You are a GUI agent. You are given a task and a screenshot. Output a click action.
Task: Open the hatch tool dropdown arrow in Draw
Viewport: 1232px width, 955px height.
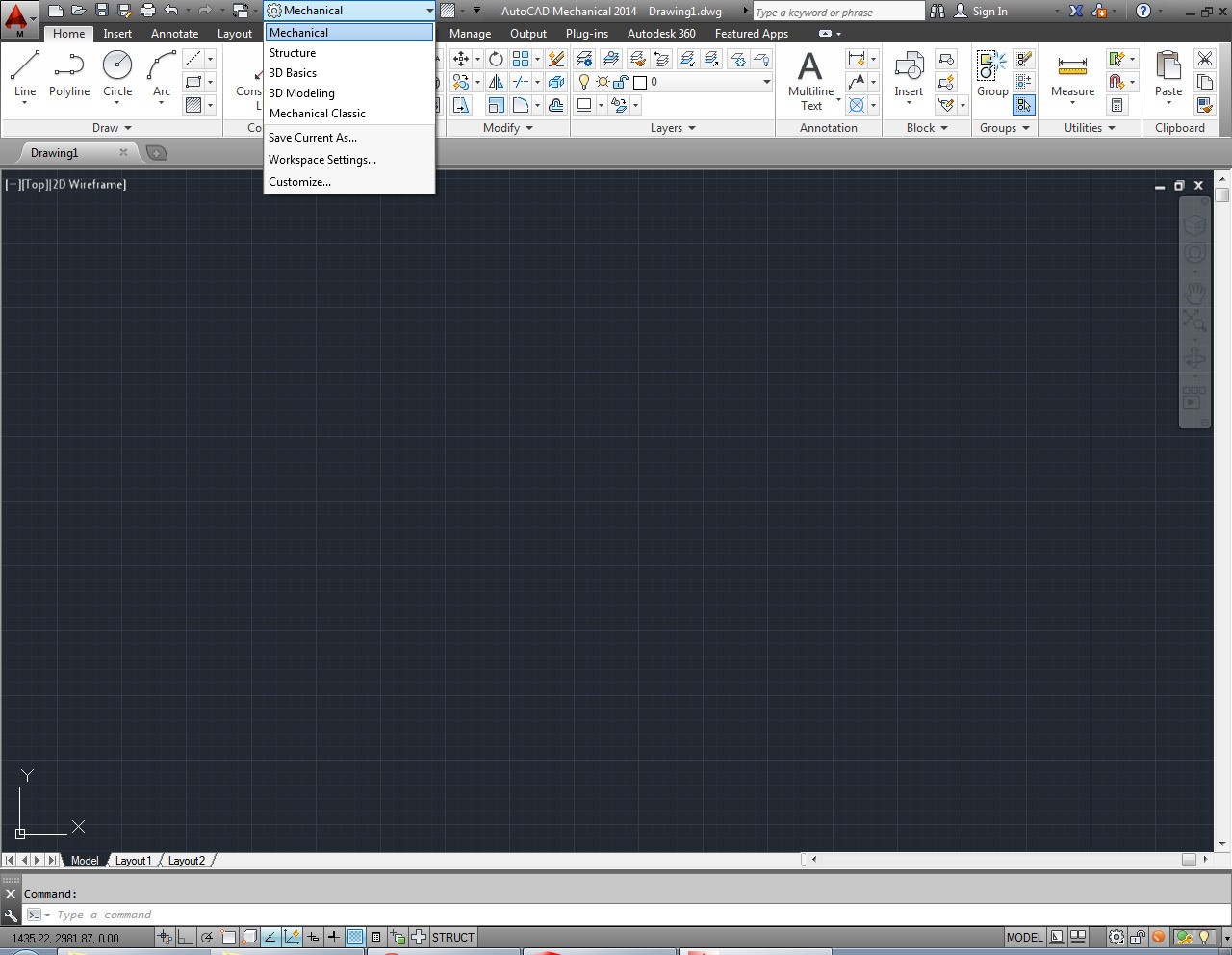[210, 105]
